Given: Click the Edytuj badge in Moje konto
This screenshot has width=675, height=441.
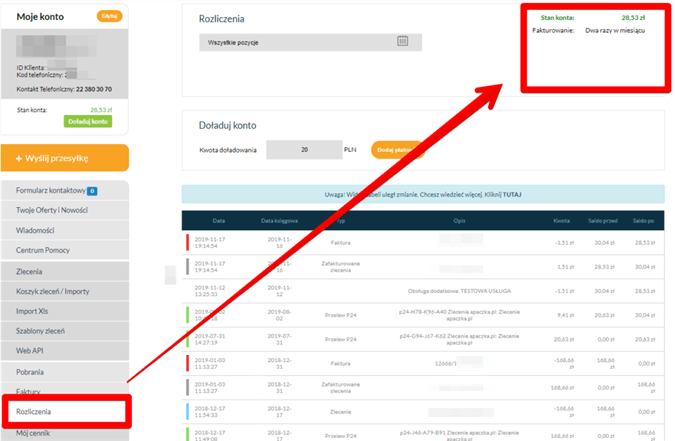Looking at the screenshot, I should click(109, 17).
